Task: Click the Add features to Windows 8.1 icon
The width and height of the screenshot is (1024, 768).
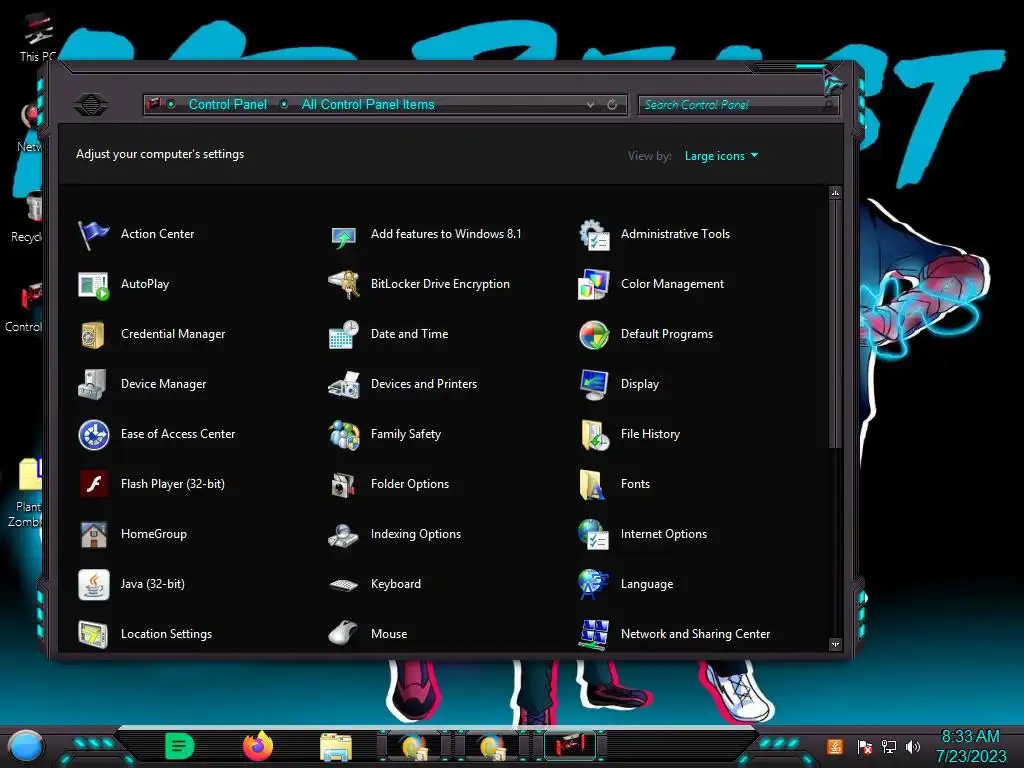Action: click(344, 236)
